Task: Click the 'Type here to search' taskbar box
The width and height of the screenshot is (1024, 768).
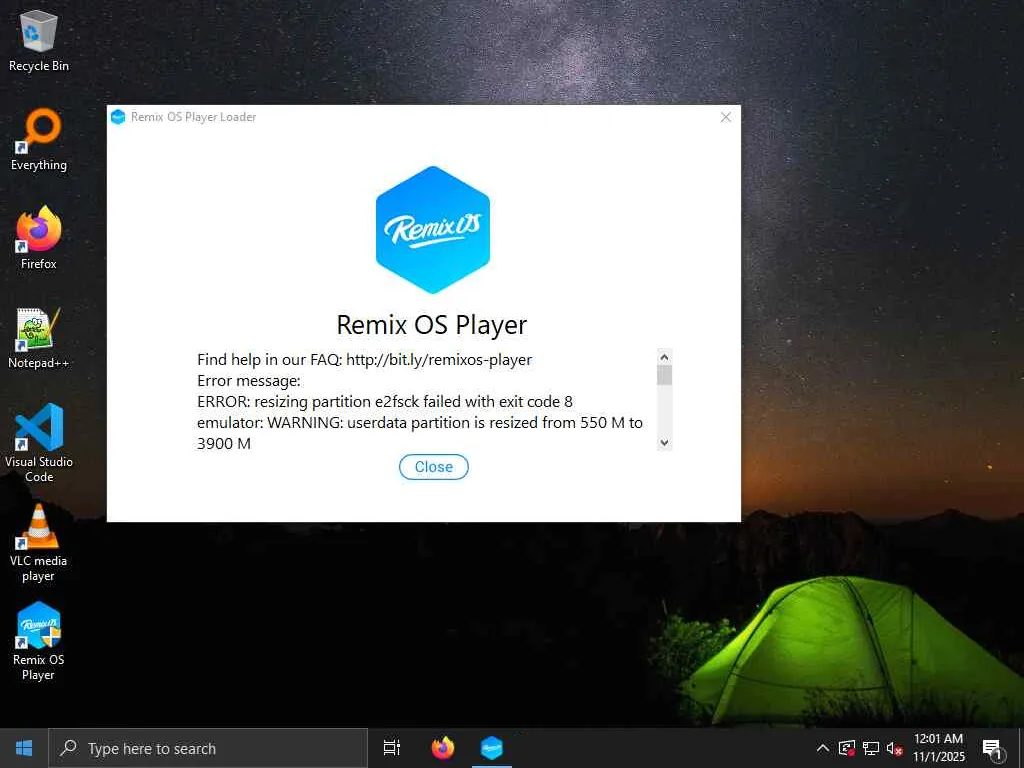Action: coord(208,748)
